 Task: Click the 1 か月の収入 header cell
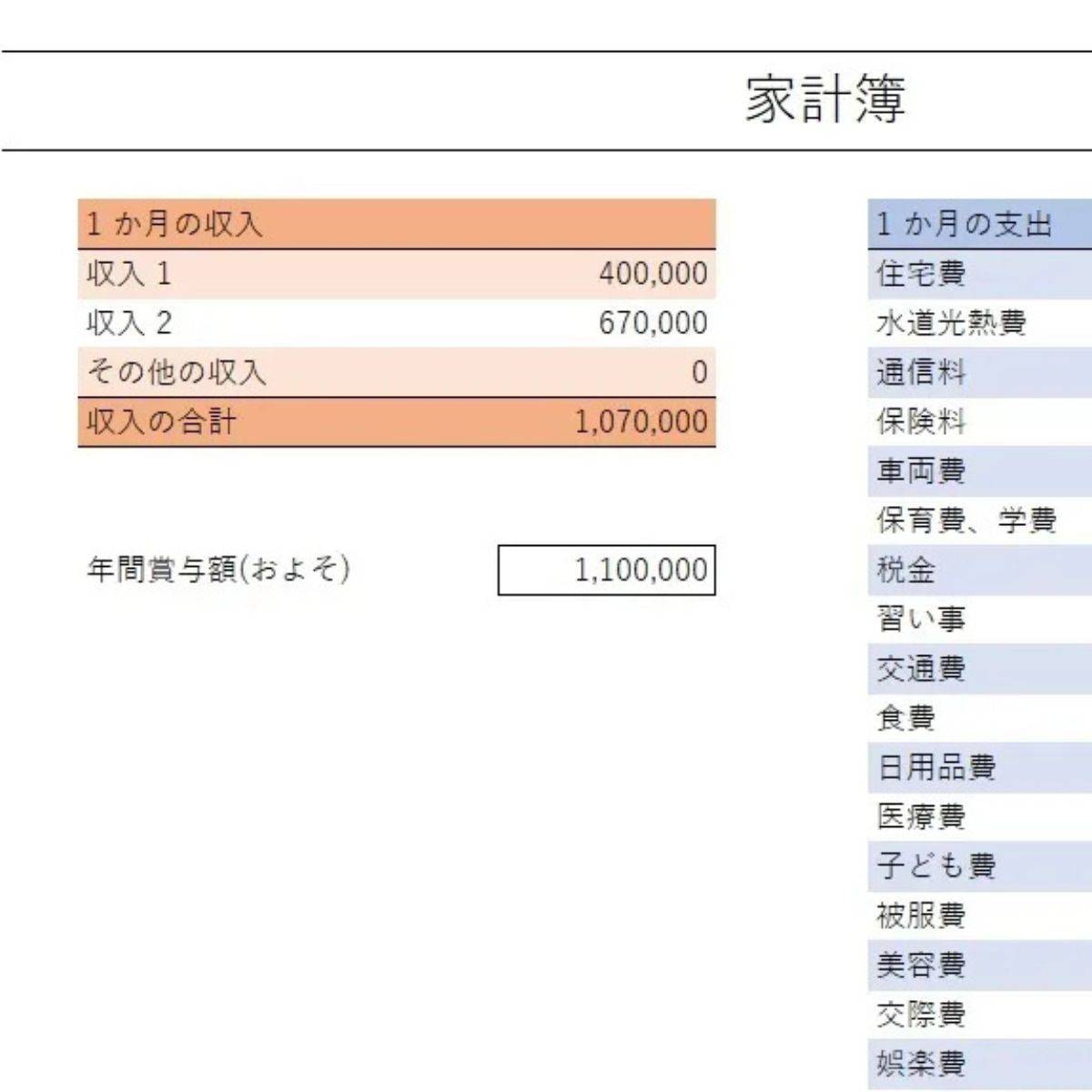click(x=397, y=224)
